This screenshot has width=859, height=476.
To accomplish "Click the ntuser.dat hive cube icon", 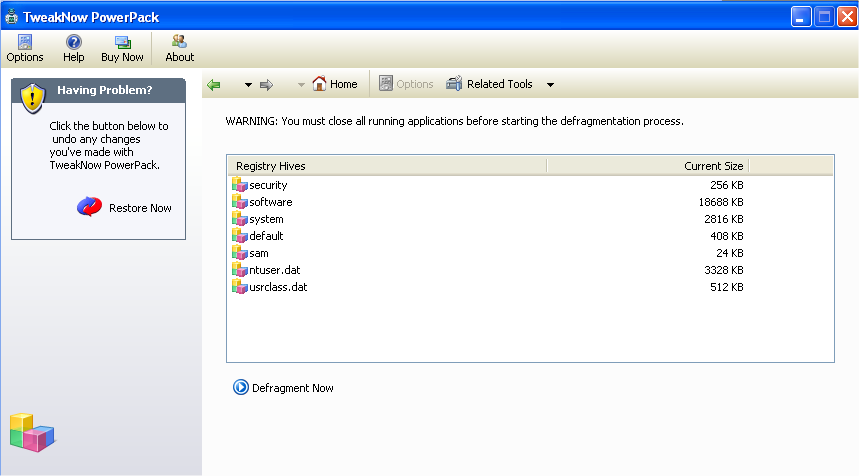I will coord(239,269).
